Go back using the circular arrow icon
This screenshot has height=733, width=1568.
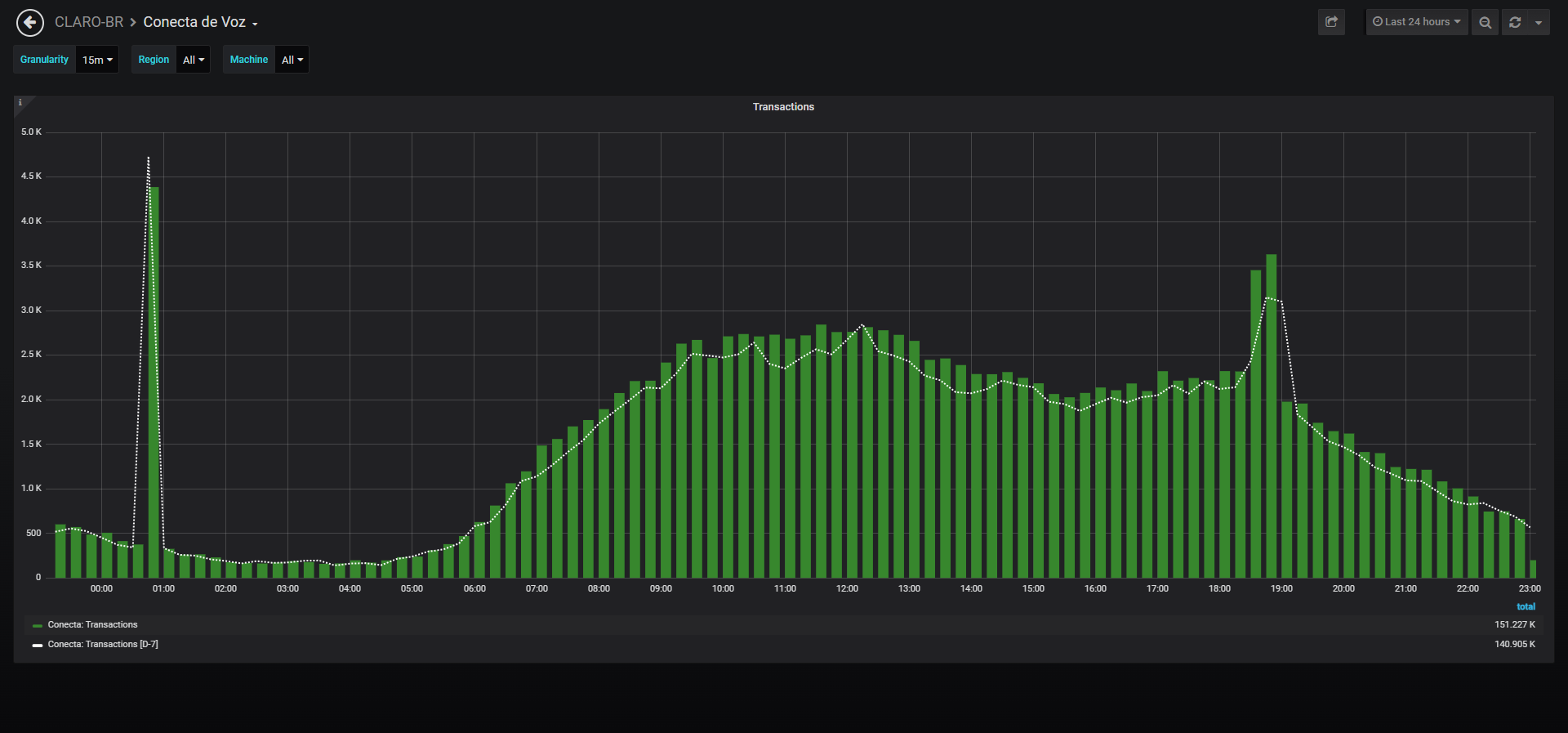click(30, 23)
